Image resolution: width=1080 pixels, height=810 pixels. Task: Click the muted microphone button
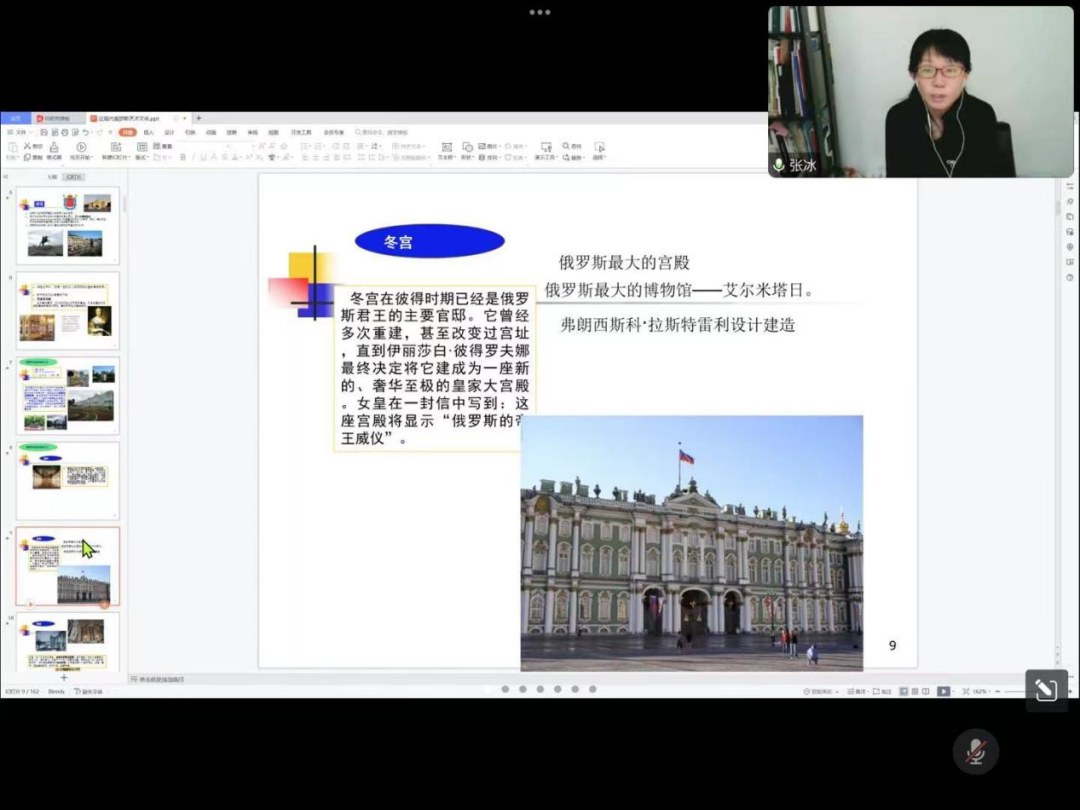click(975, 751)
